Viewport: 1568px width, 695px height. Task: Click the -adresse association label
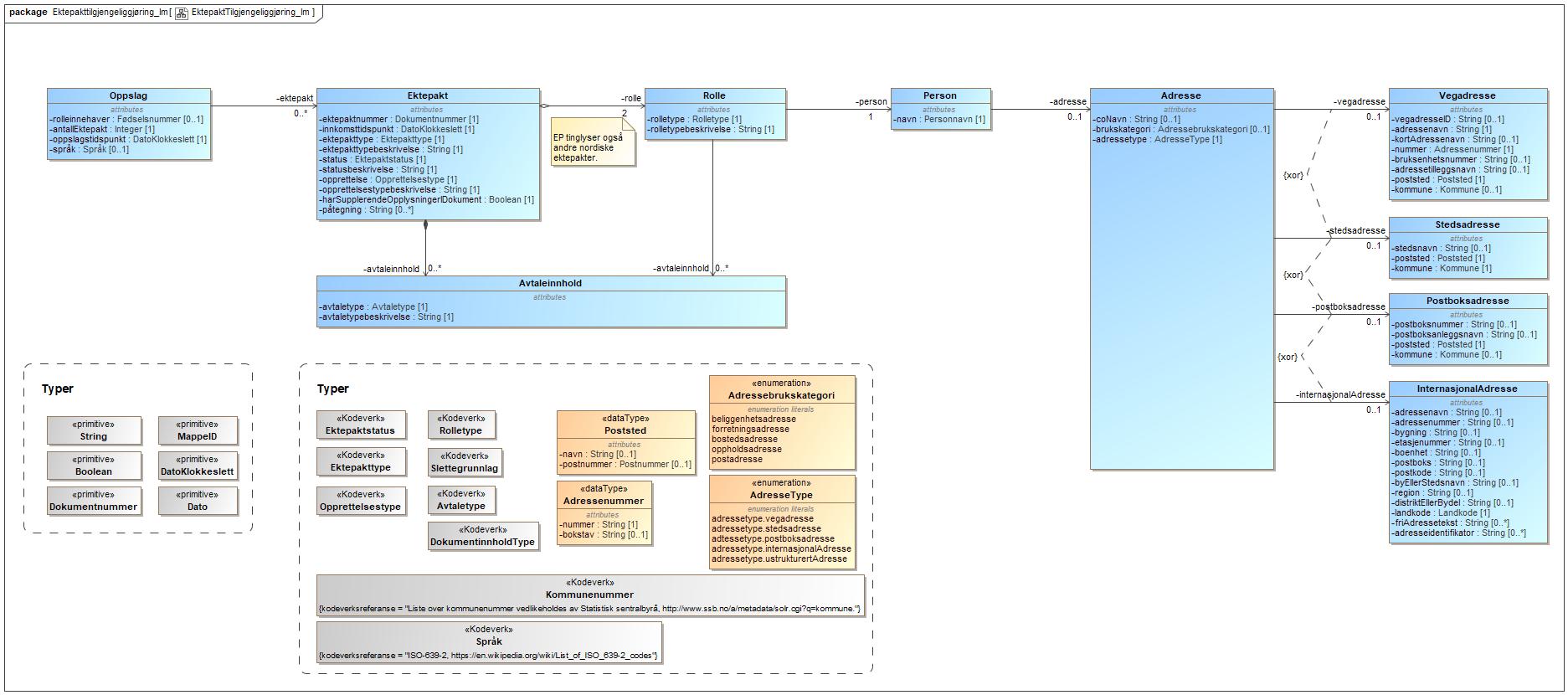tap(1068, 101)
